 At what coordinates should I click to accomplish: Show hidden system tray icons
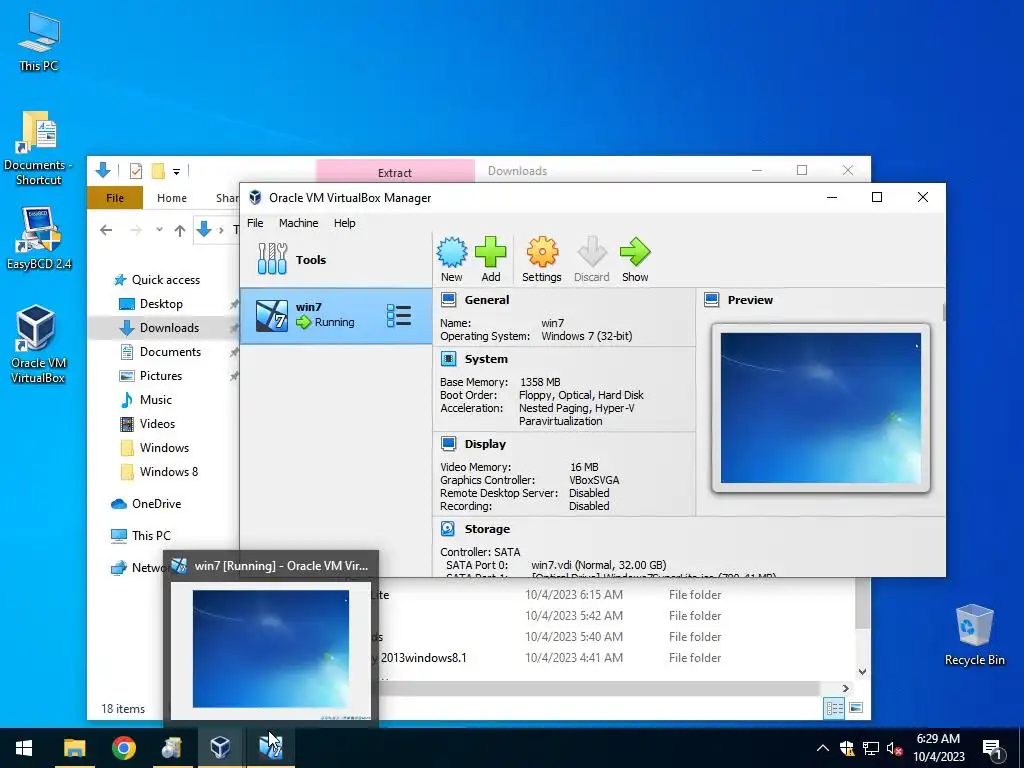point(823,748)
